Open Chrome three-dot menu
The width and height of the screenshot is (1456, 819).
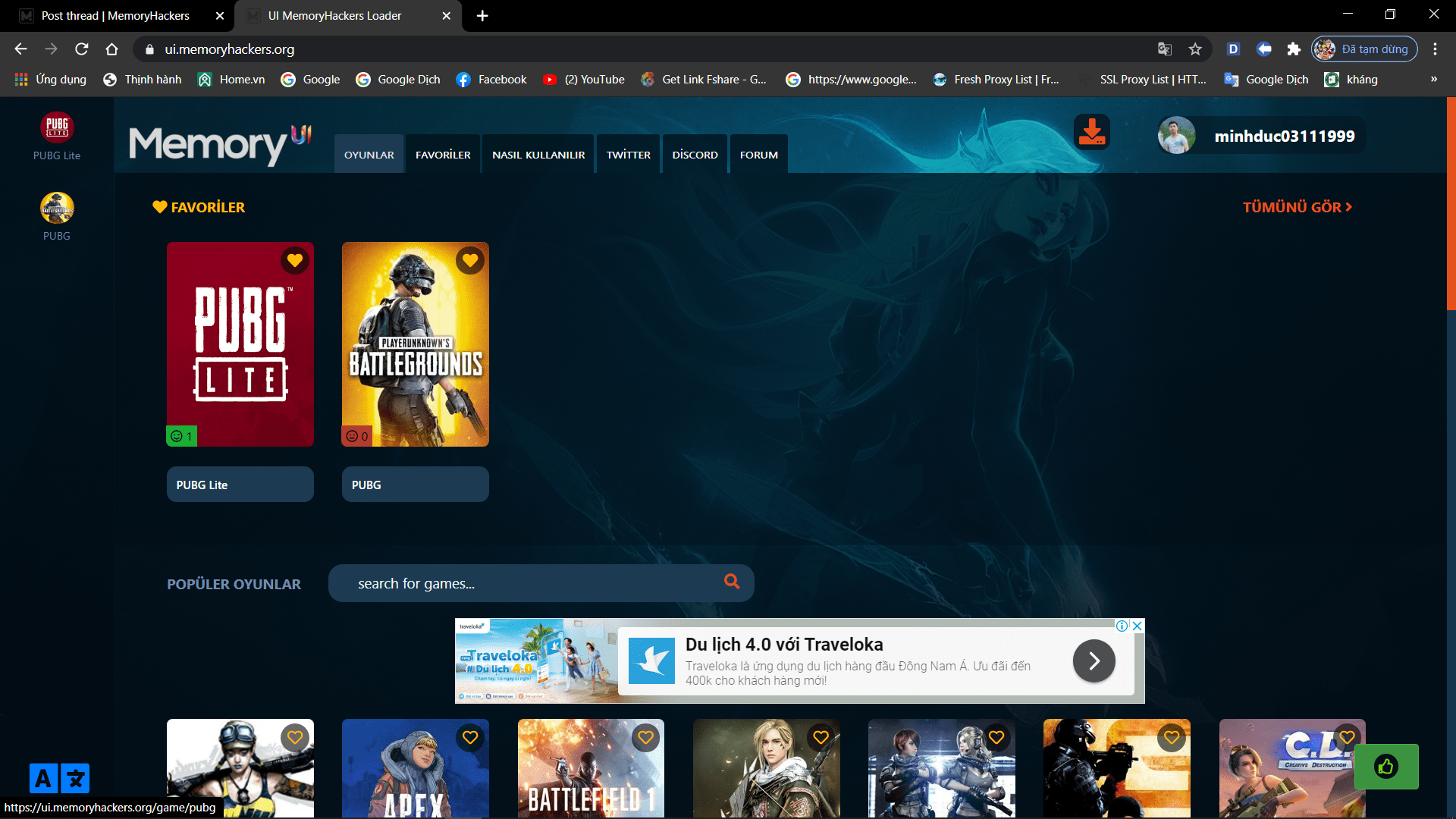point(1435,49)
